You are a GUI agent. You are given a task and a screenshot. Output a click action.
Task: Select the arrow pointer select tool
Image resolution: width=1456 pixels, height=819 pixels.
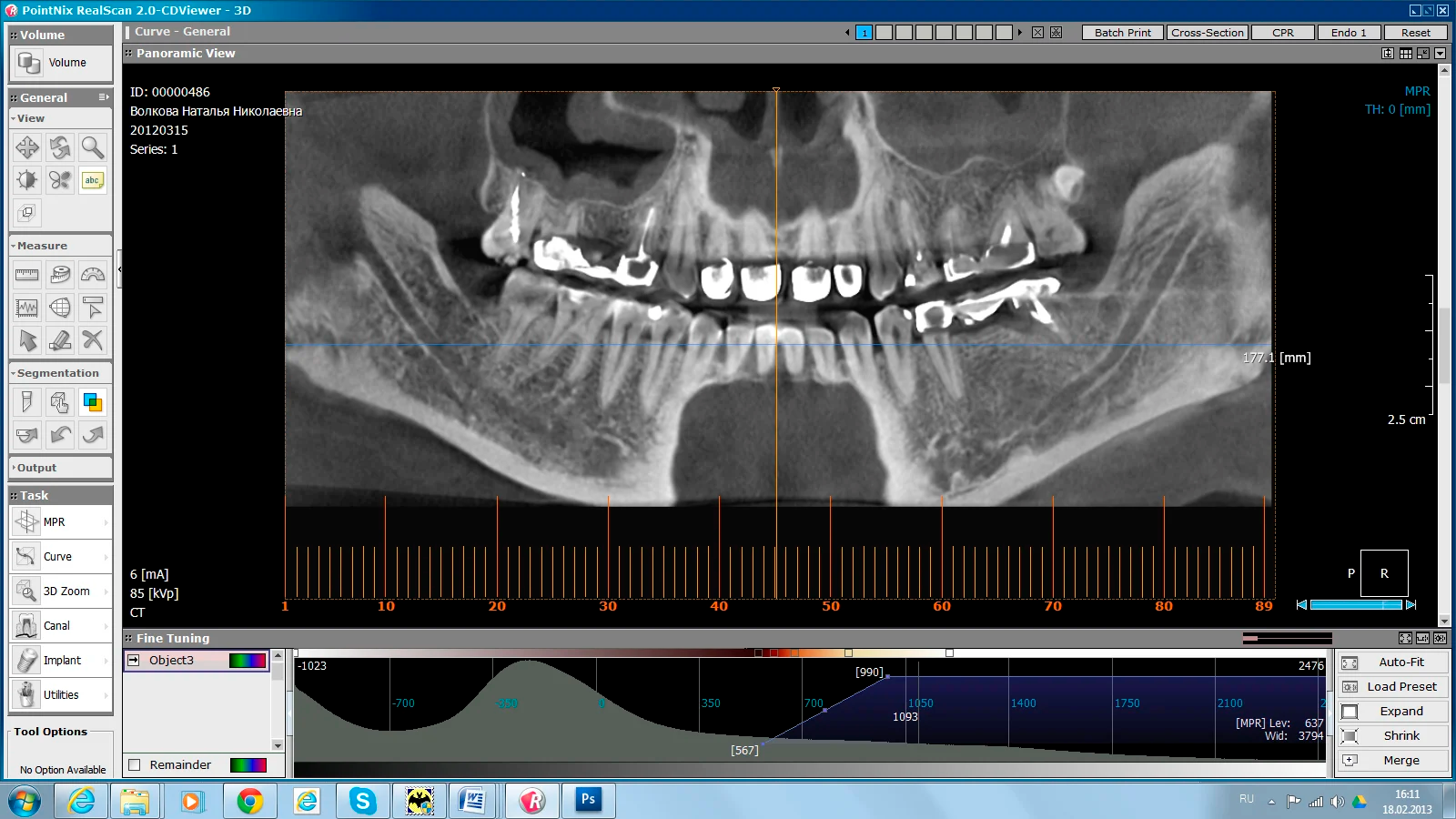(x=27, y=340)
